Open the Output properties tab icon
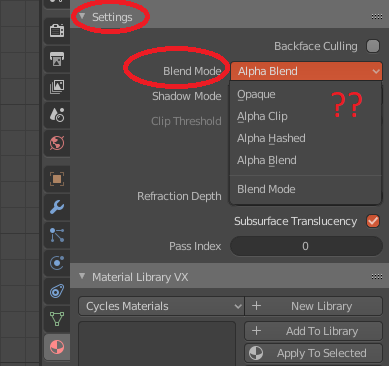 click(x=57, y=59)
